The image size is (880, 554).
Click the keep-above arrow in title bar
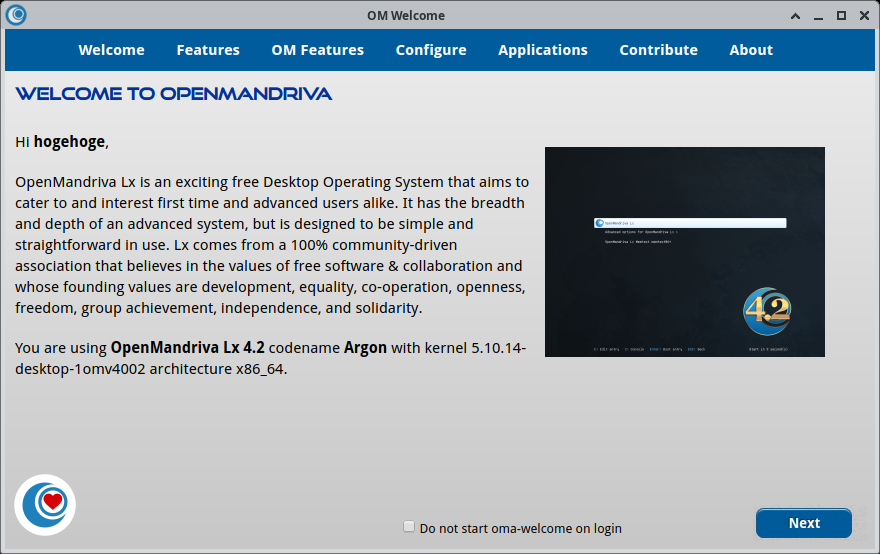tap(795, 16)
